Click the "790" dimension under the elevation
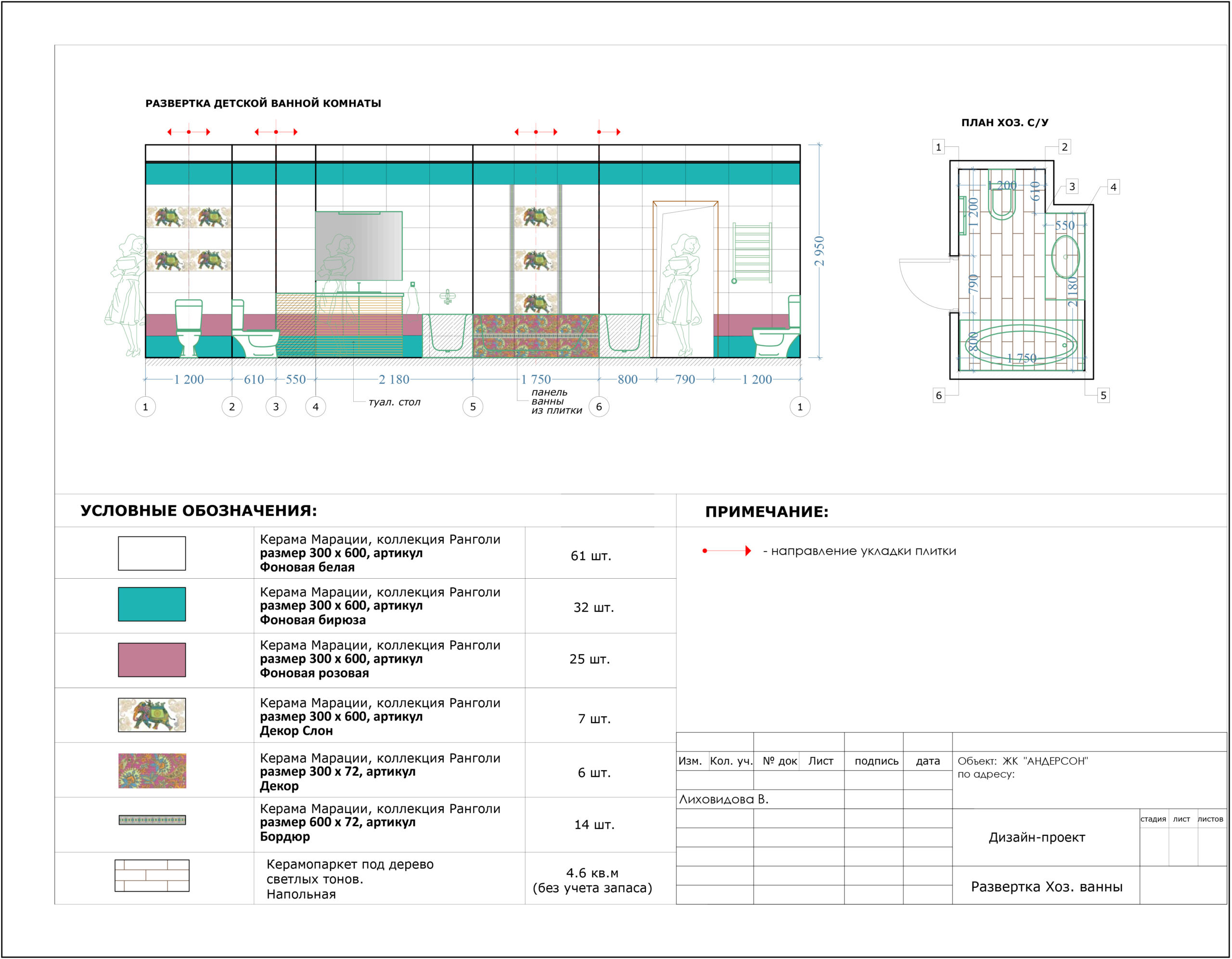Screen dimensions: 1232x959 coord(685,379)
